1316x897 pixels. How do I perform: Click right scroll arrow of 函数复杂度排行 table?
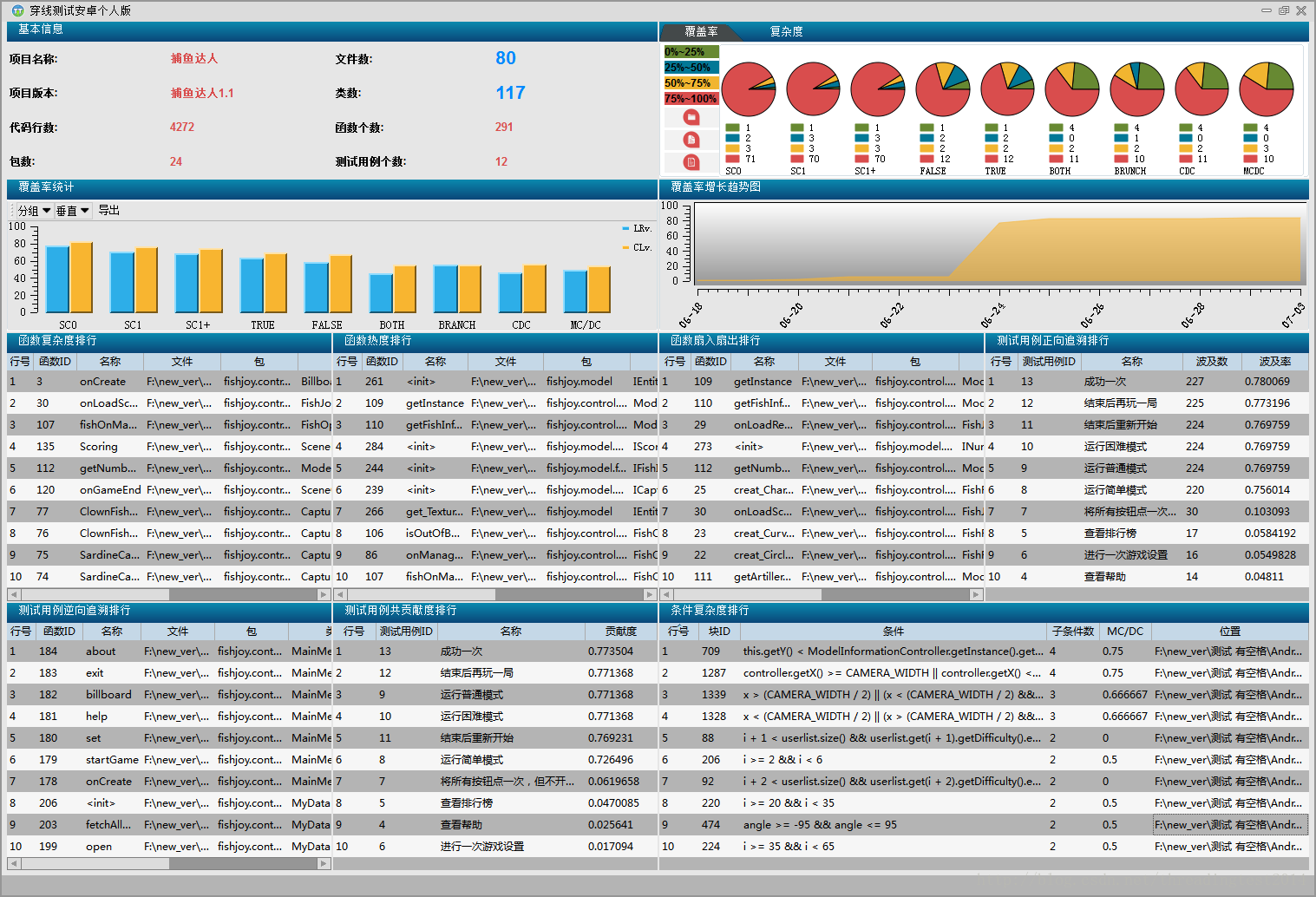[324, 595]
